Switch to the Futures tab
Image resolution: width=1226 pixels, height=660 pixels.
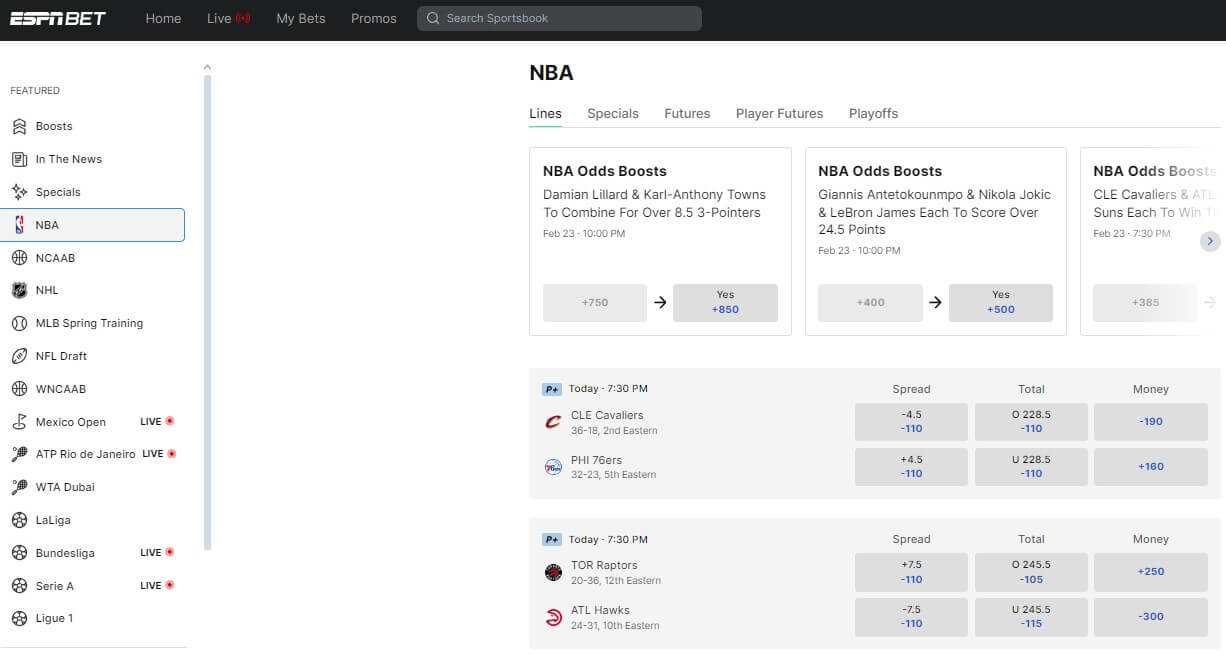click(687, 113)
